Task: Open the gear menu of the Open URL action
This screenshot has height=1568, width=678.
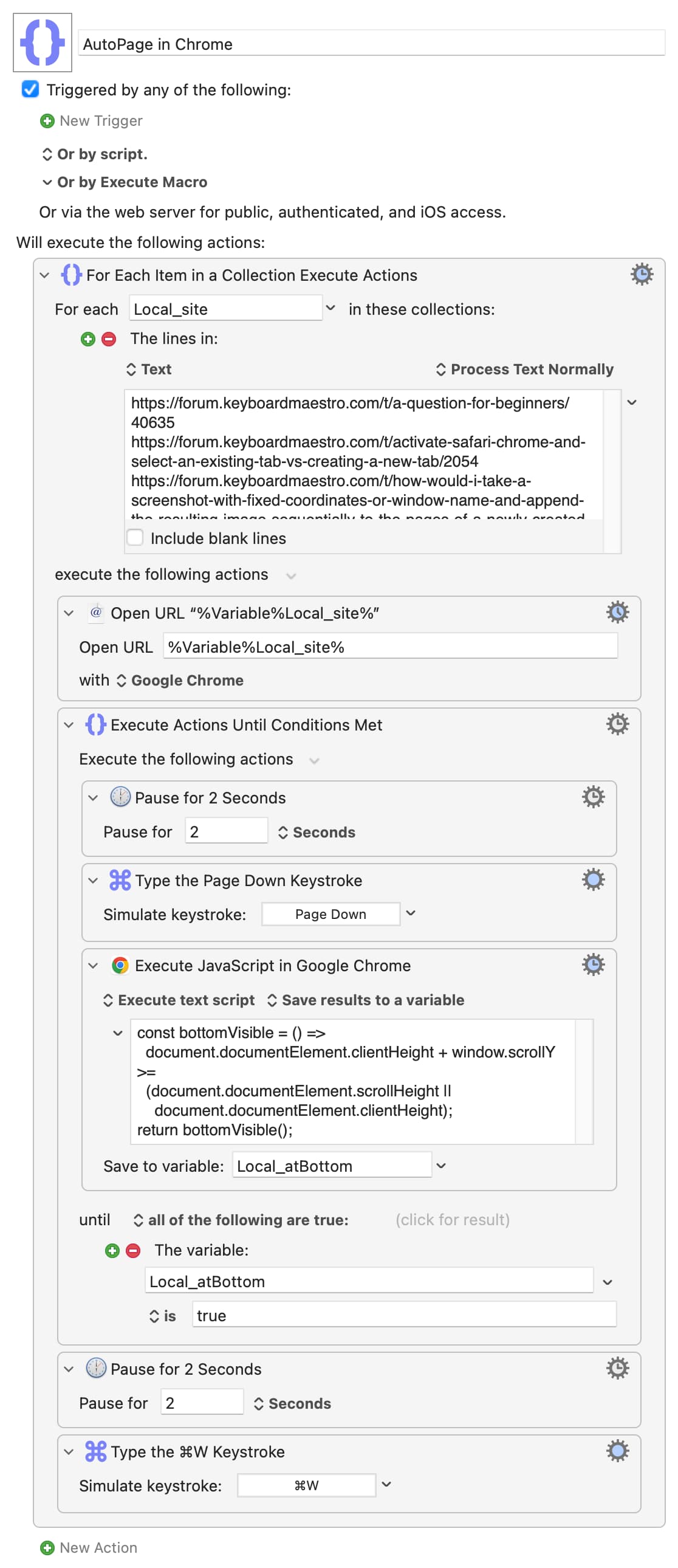Action: [x=617, y=613]
